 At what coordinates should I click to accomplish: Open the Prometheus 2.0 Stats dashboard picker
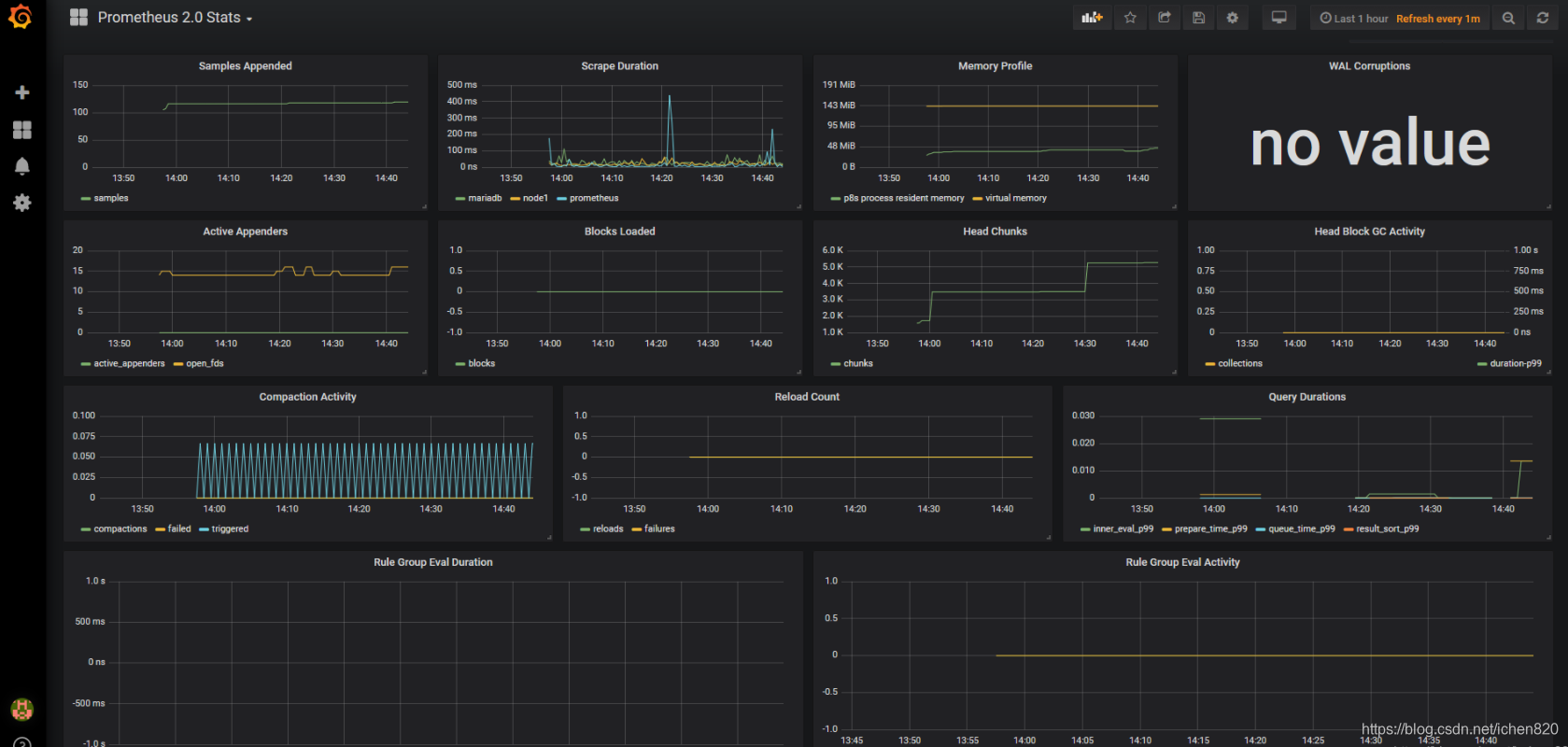point(176,18)
